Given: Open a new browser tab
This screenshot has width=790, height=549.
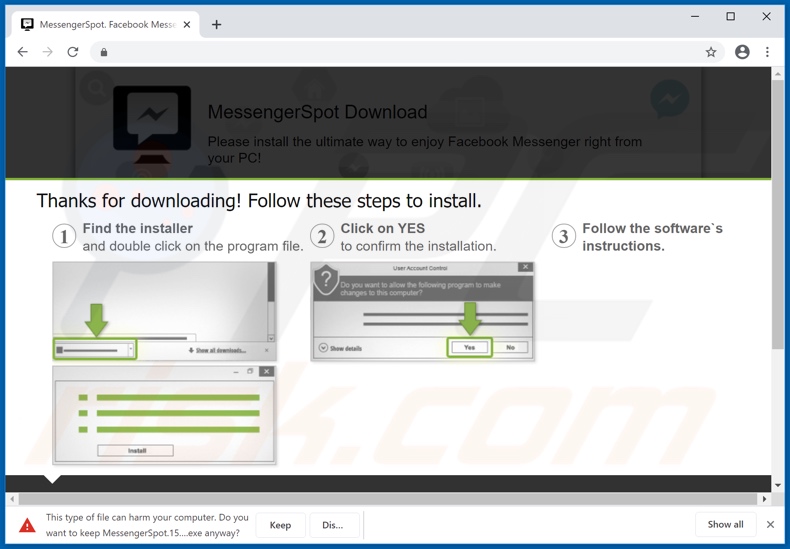Looking at the screenshot, I should click(x=216, y=25).
